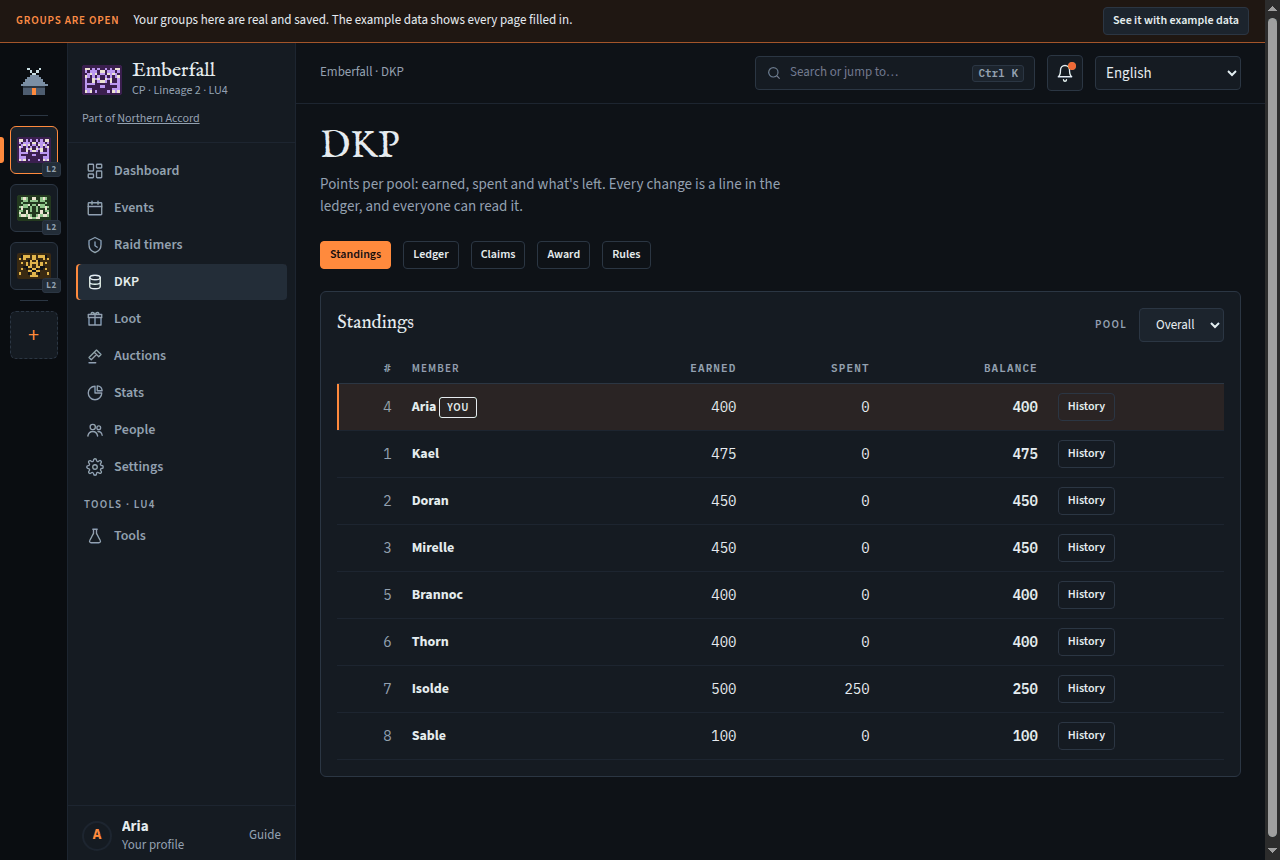Change language from the English dropdown
The height and width of the screenshot is (860, 1280).
point(1168,73)
